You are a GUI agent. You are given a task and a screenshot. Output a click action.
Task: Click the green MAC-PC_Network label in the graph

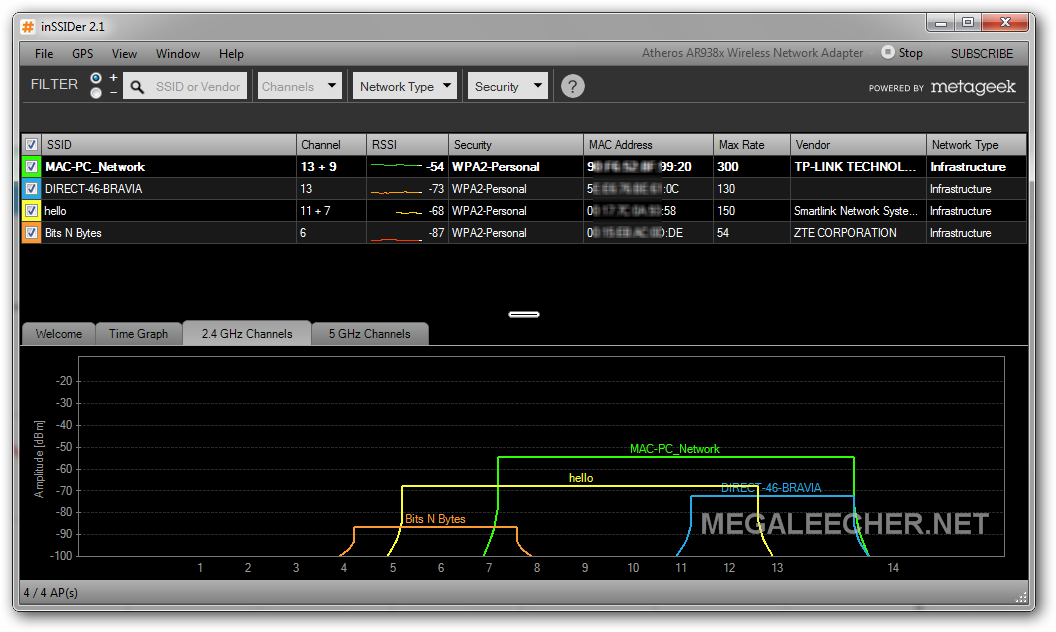tap(675, 449)
